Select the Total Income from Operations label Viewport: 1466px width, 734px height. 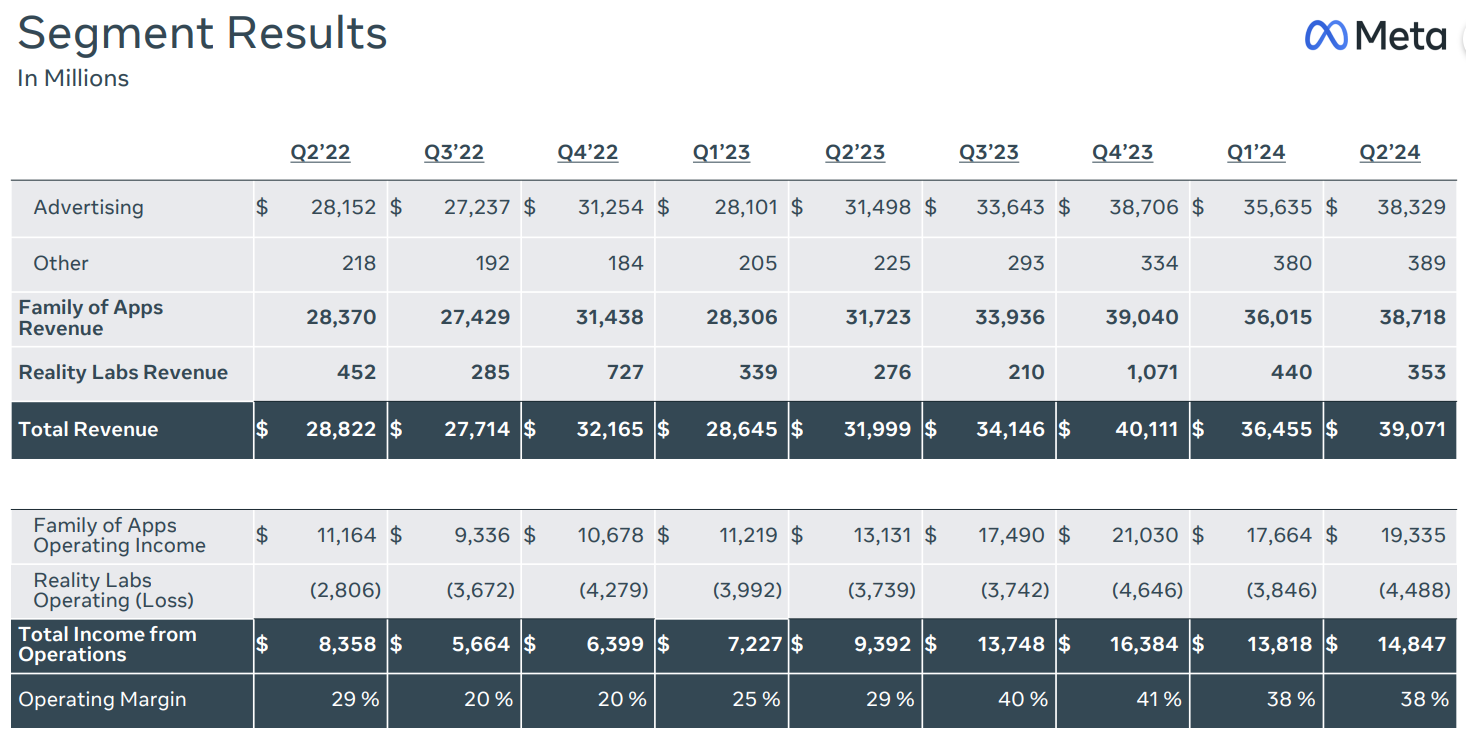(107, 645)
